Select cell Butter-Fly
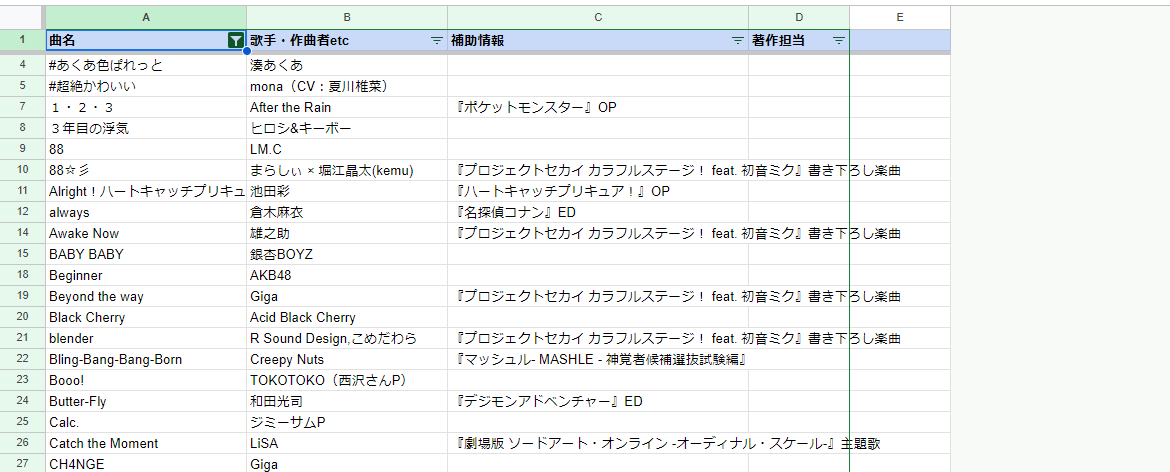Image resolution: width=1170 pixels, height=472 pixels. [146, 401]
